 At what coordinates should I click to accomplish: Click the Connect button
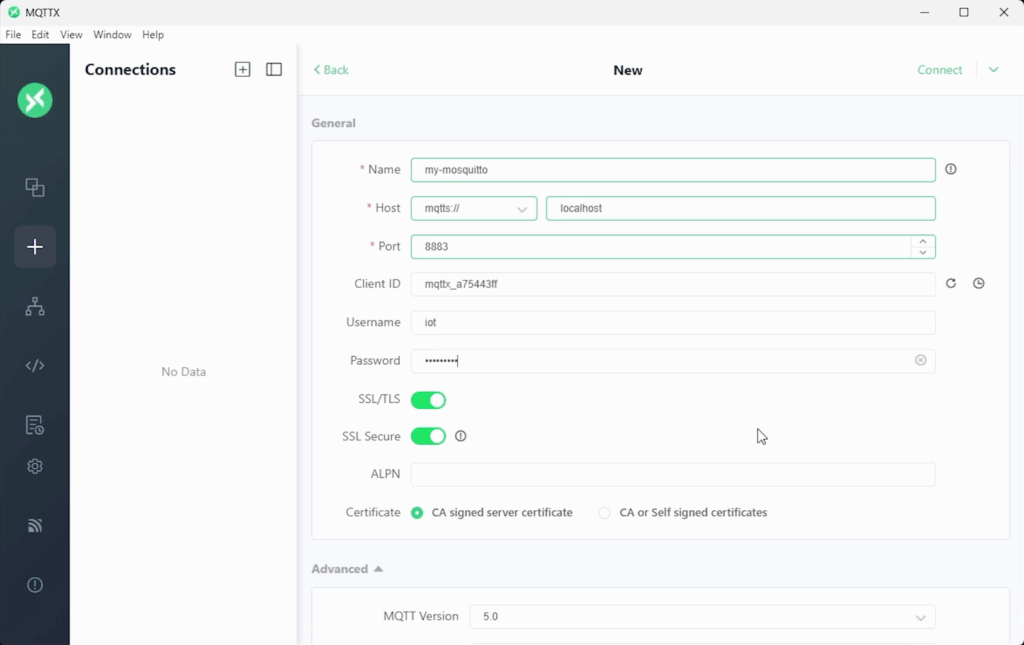939,70
